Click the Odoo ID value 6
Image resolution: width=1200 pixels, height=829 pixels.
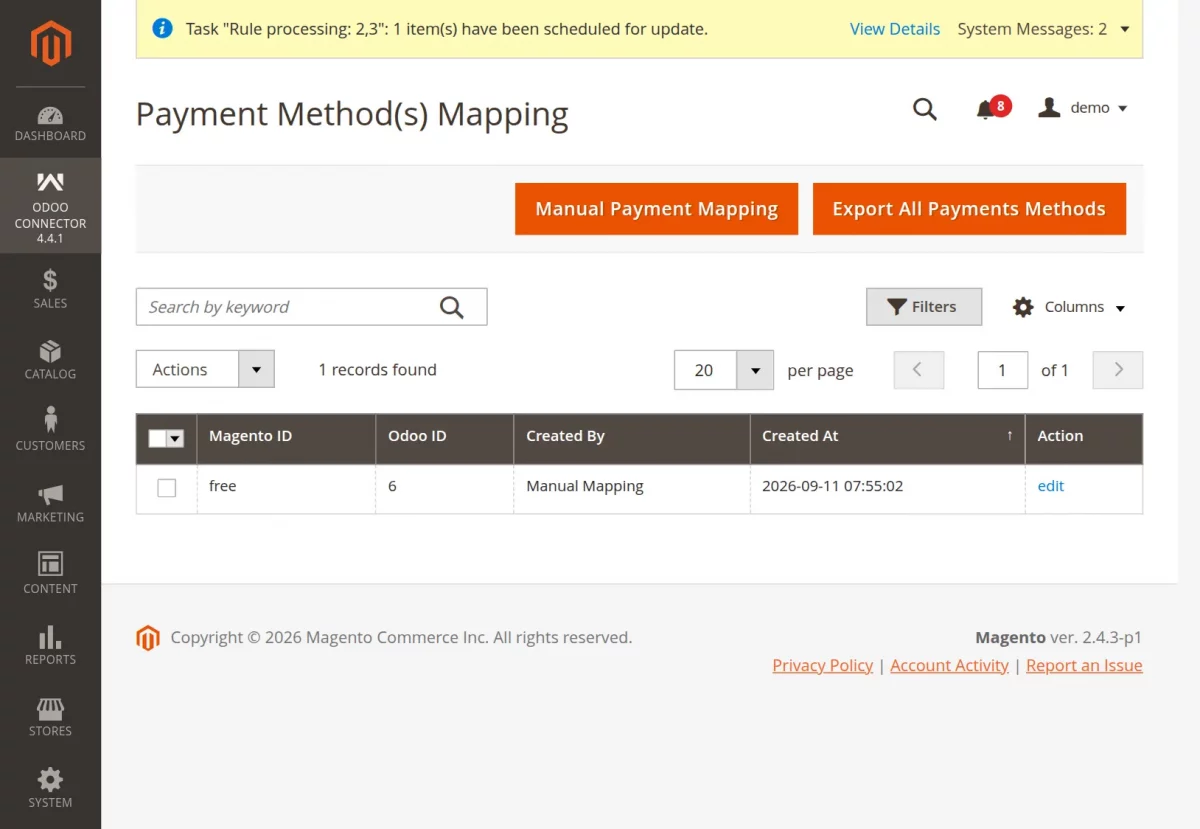point(392,486)
